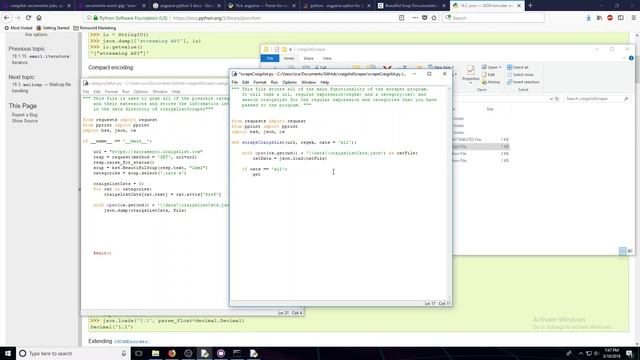Switch to the Share tab in Explorer
This screenshot has height=360, width=640.
point(309,58)
